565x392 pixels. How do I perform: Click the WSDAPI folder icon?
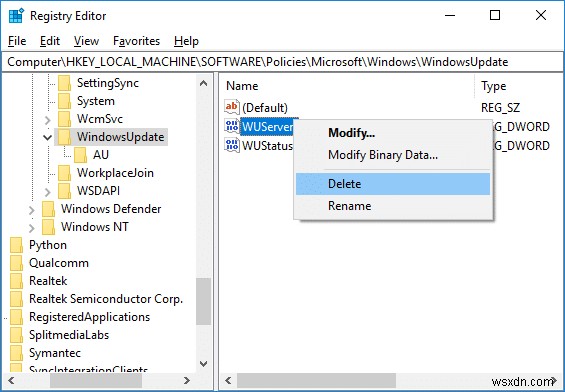65,191
